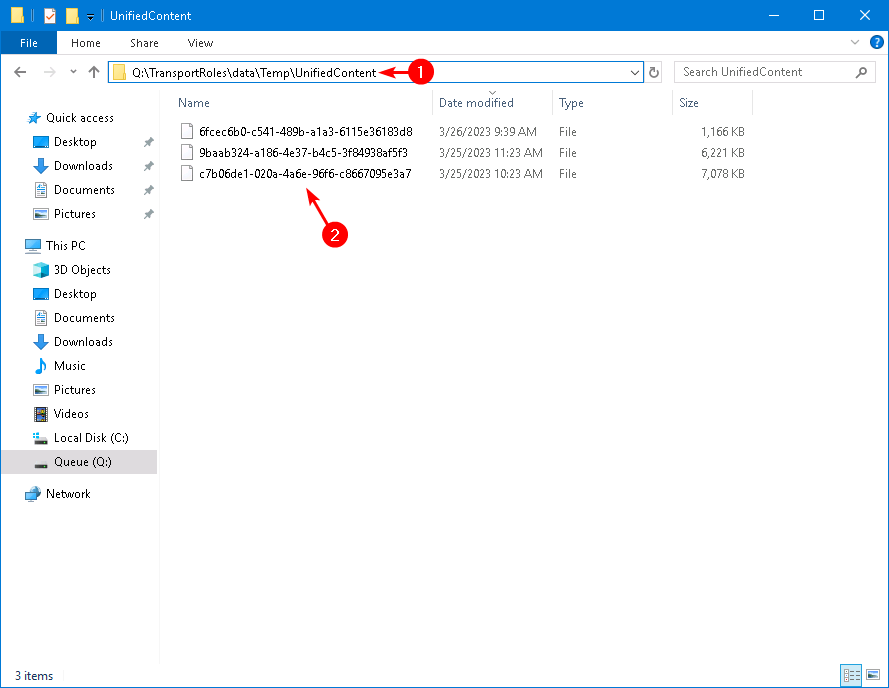
Task: Click the 3/25/2023 11:23 AM date cell
Action: point(490,153)
